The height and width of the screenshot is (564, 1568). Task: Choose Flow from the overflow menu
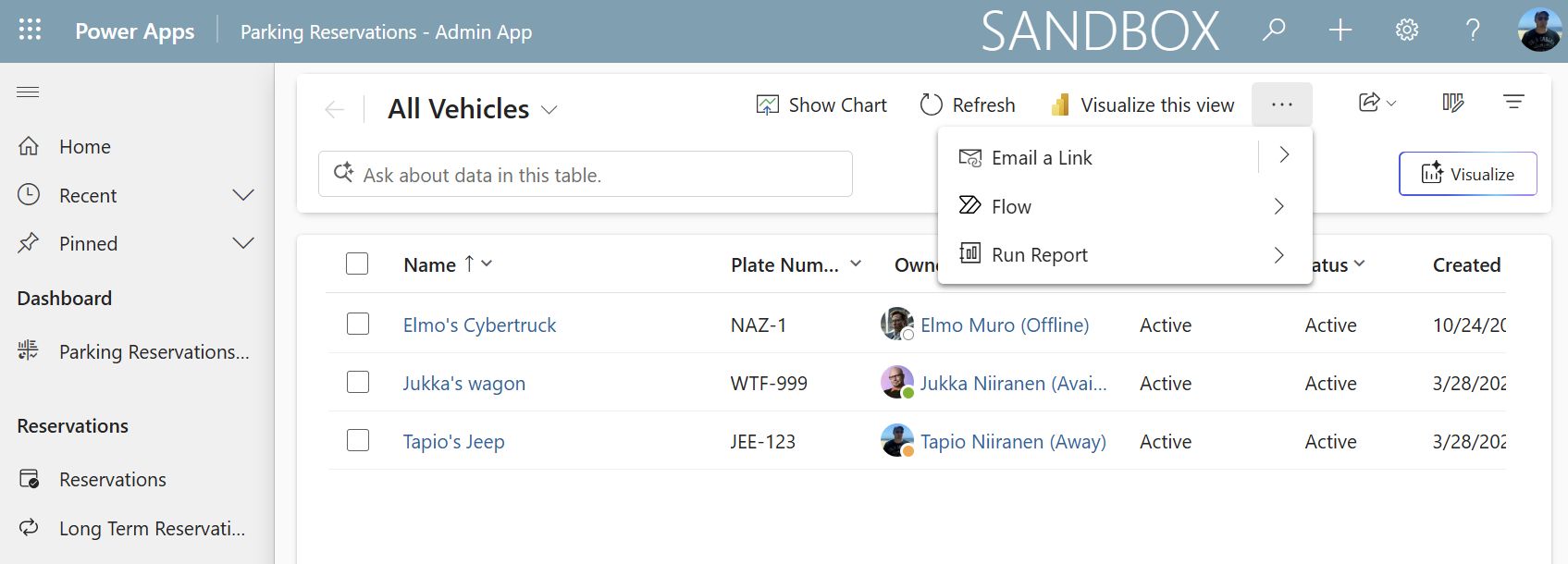point(1011,207)
